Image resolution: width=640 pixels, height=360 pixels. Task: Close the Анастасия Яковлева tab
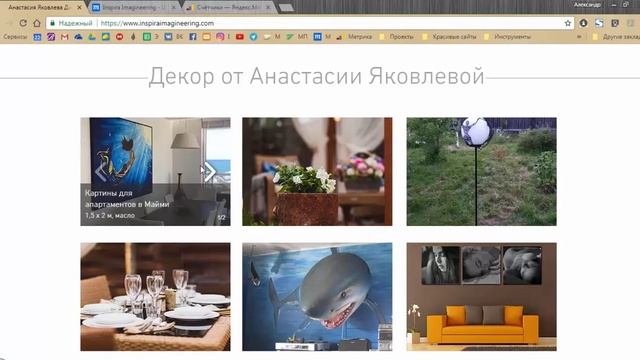(x=79, y=7)
